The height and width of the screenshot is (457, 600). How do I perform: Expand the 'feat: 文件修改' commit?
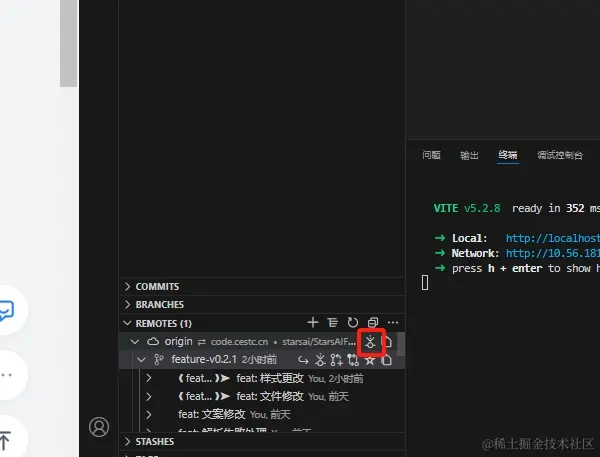(149, 396)
